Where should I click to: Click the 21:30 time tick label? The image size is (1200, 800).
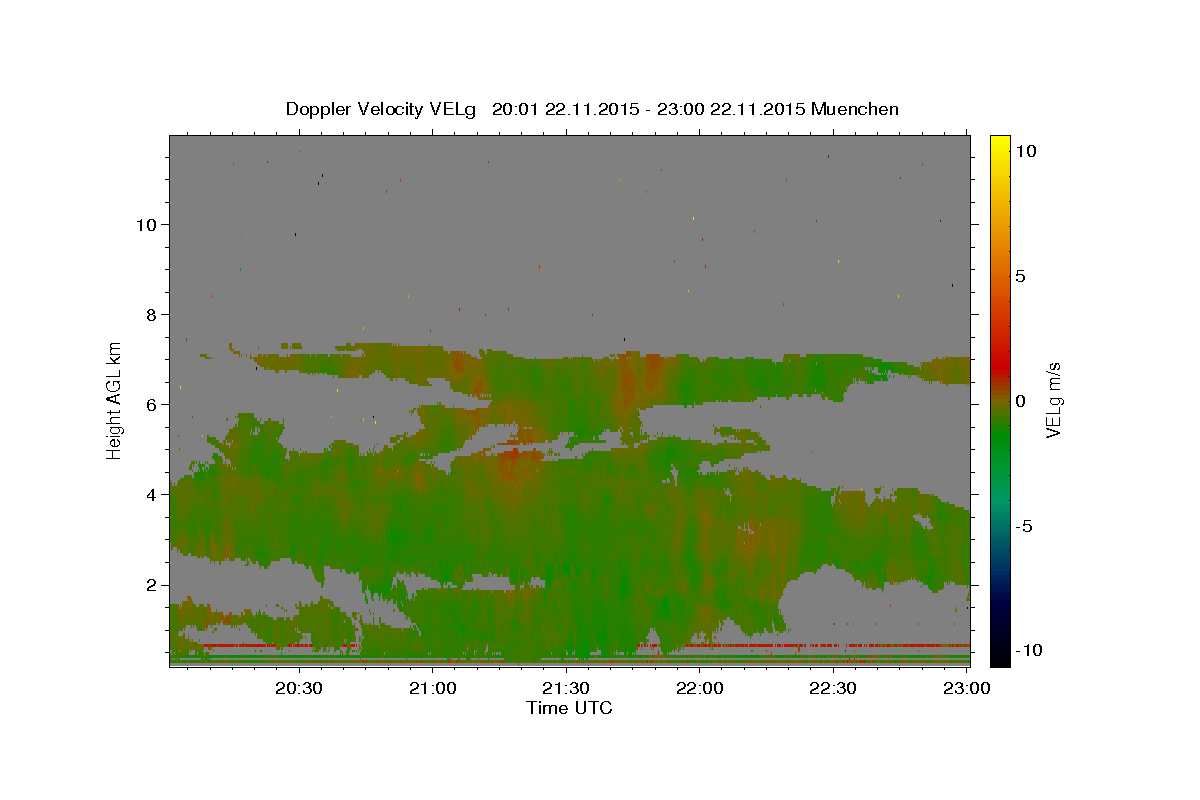566,688
